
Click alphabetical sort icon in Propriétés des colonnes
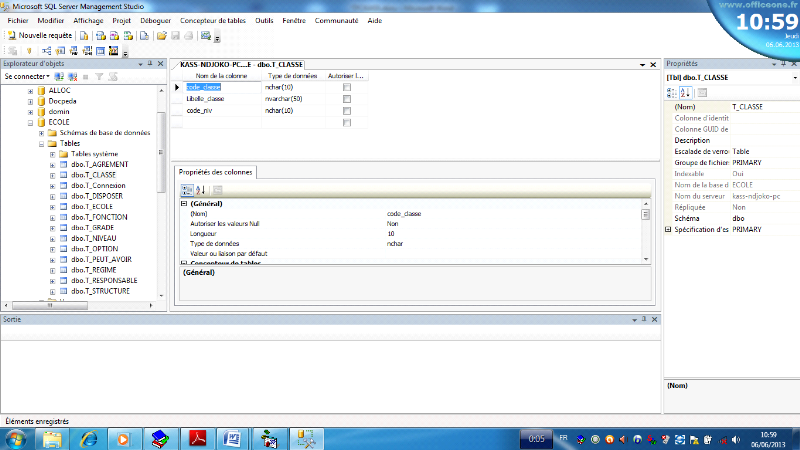[x=201, y=190]
